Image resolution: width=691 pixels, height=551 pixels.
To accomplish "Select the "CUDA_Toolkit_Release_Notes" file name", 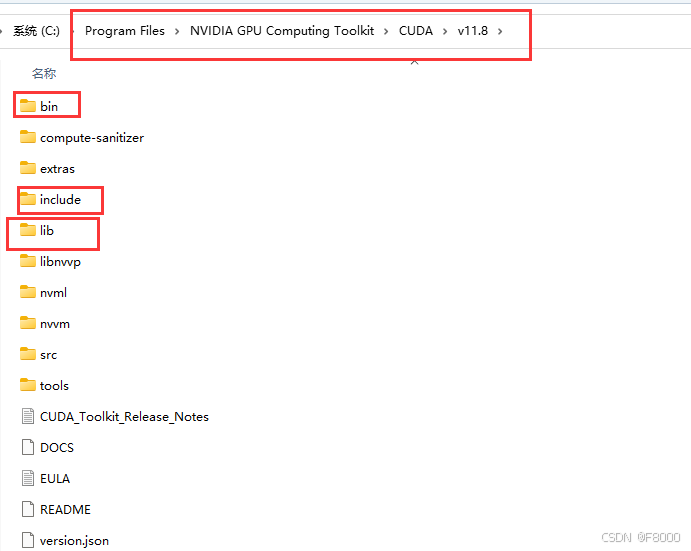I will tap(124, 417).
